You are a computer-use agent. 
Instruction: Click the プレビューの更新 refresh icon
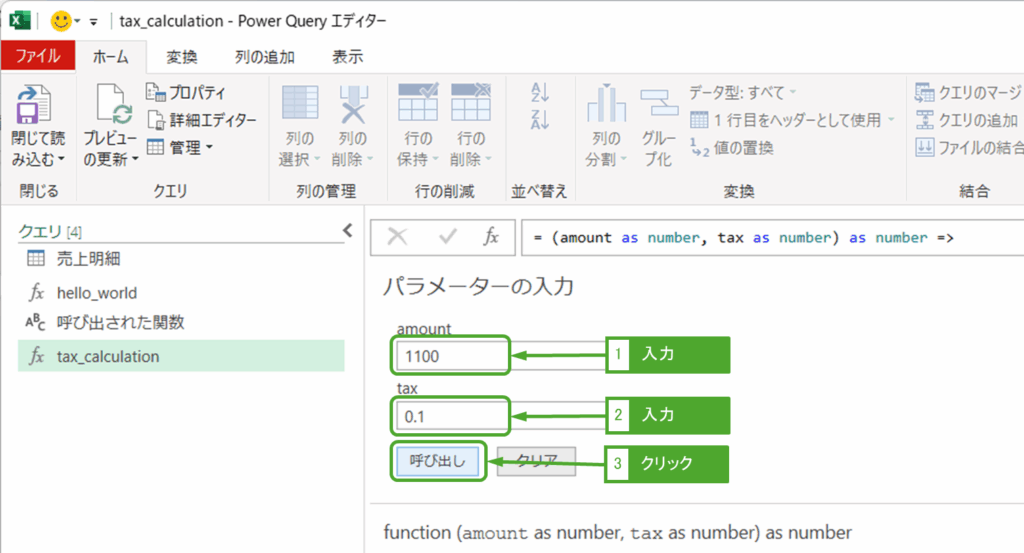coord(112,106)
